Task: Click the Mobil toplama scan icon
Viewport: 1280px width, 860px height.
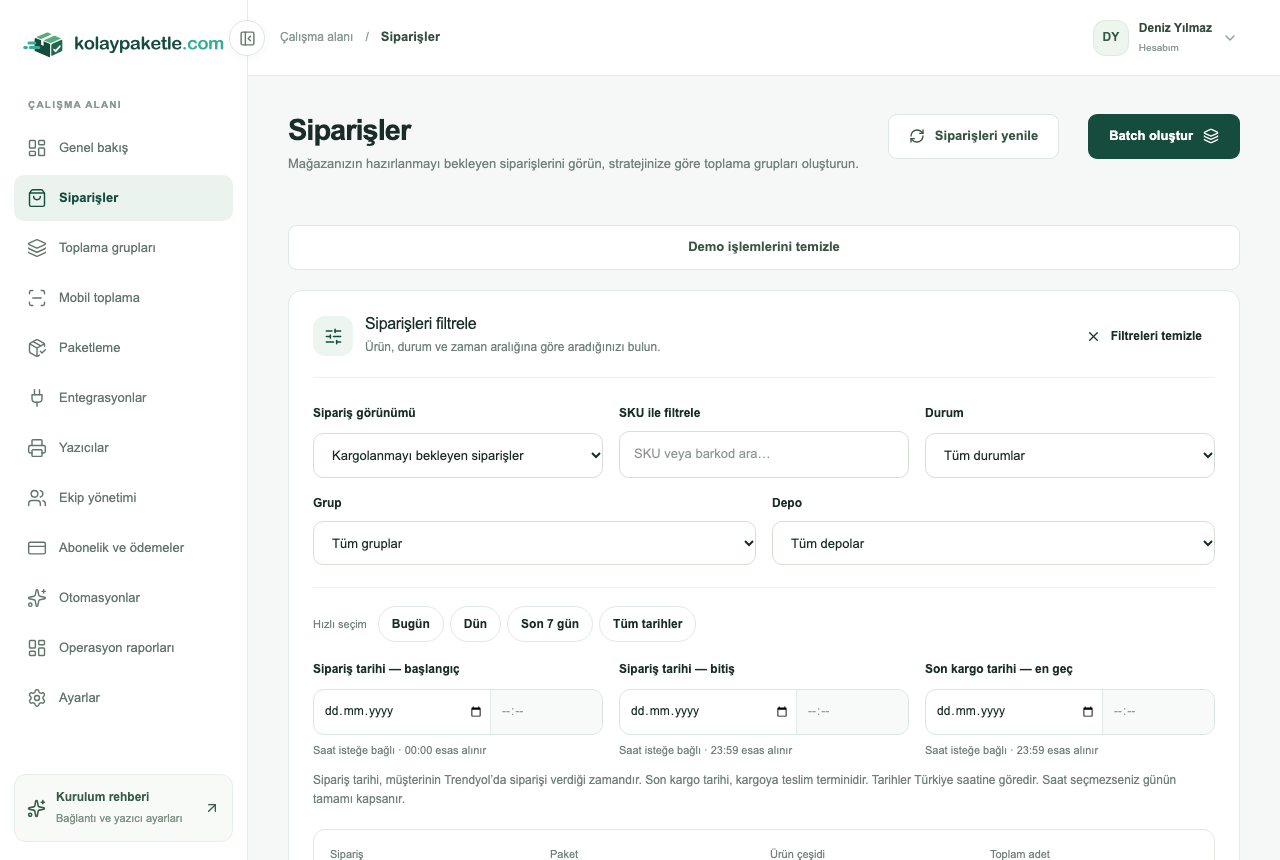Action: (37, 298)
